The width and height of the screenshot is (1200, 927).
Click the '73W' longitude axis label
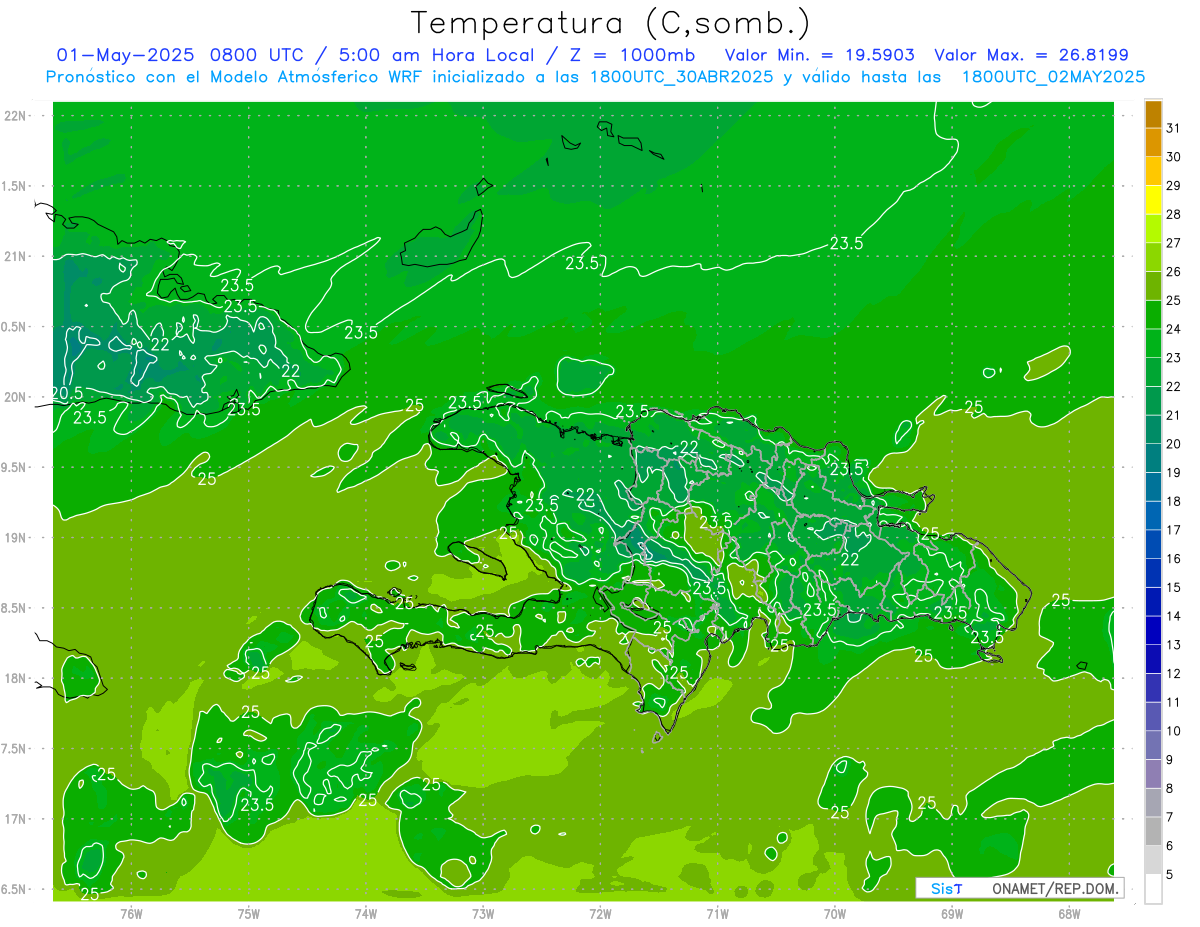[483, 913]
